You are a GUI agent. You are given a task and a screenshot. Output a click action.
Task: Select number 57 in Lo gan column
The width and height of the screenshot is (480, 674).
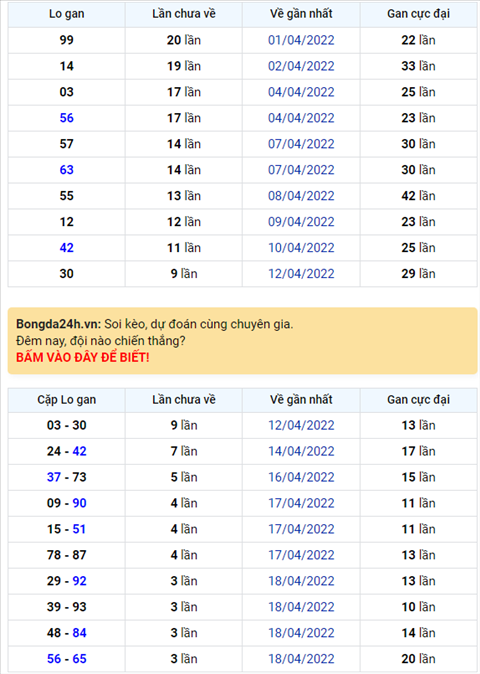(x=67, y=144)
